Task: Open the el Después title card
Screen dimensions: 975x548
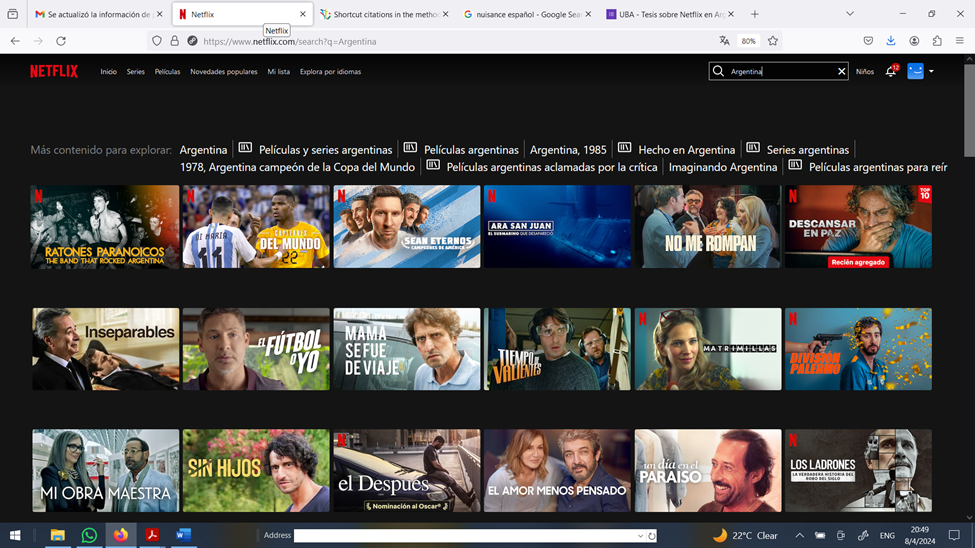Action: click(x=407, y=470)
